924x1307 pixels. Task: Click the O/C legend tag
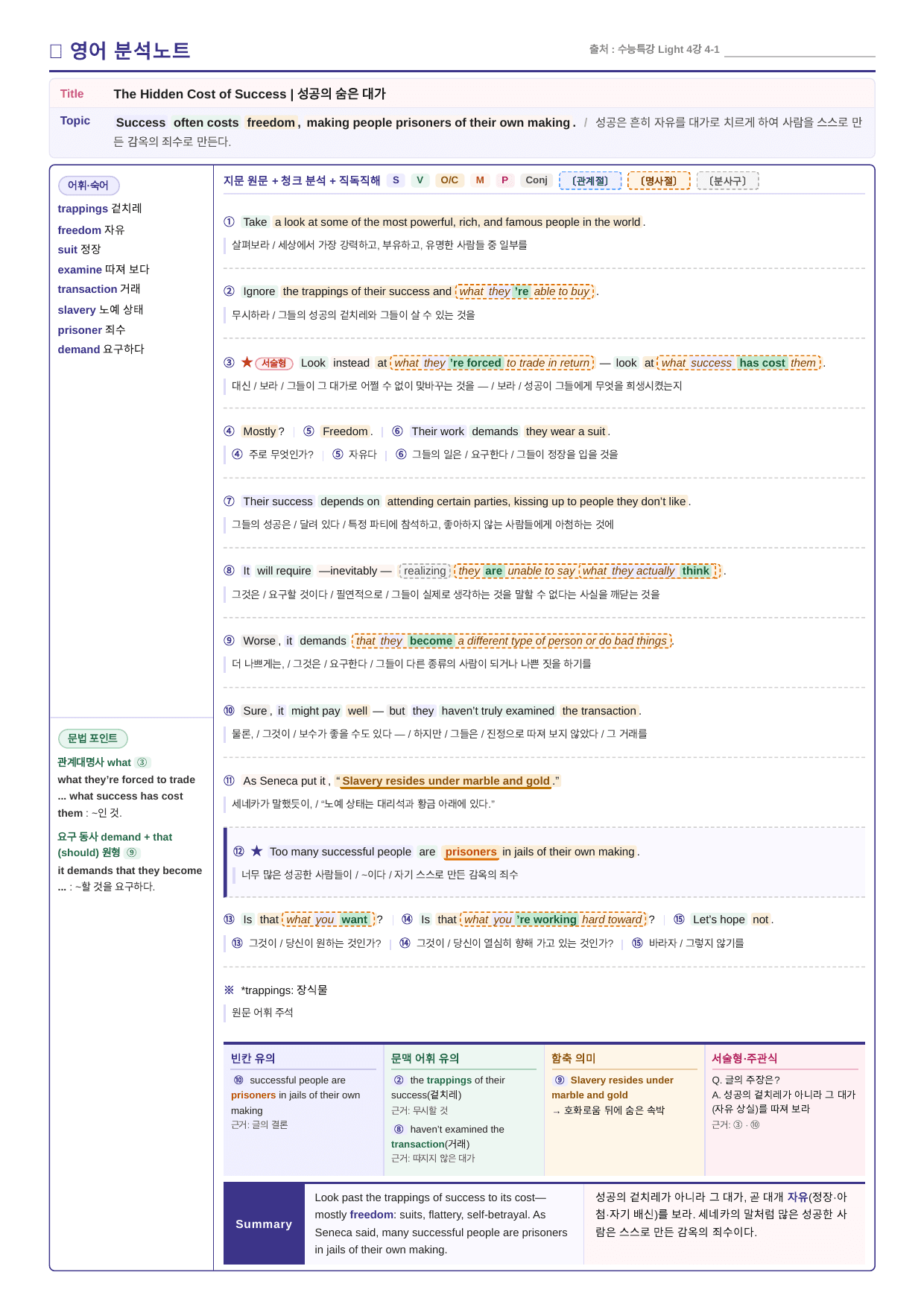449,180
